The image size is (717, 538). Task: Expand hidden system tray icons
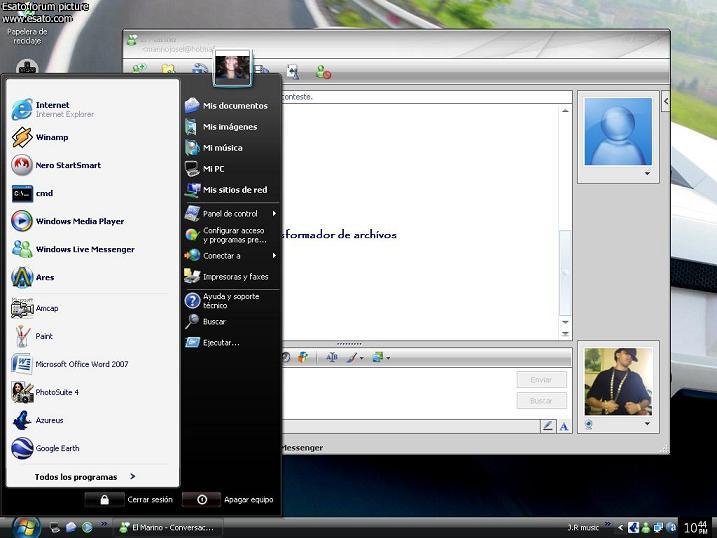(x=620, y=527)
